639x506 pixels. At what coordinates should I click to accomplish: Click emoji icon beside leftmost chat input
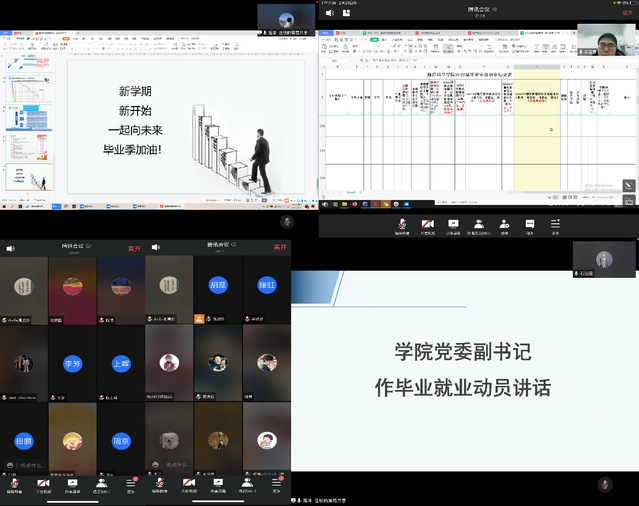point(12,465)
